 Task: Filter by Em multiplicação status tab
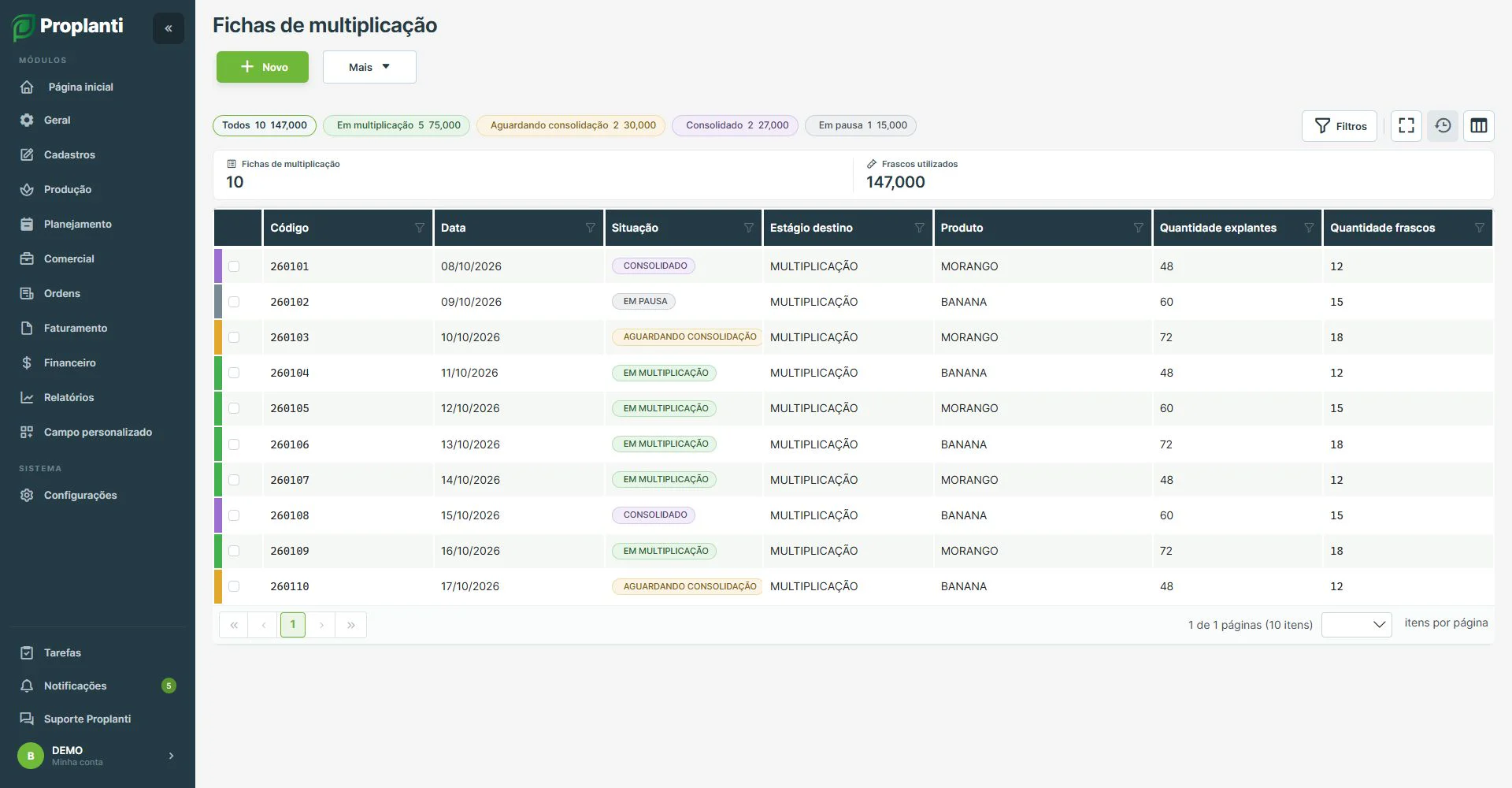[397, 125]
